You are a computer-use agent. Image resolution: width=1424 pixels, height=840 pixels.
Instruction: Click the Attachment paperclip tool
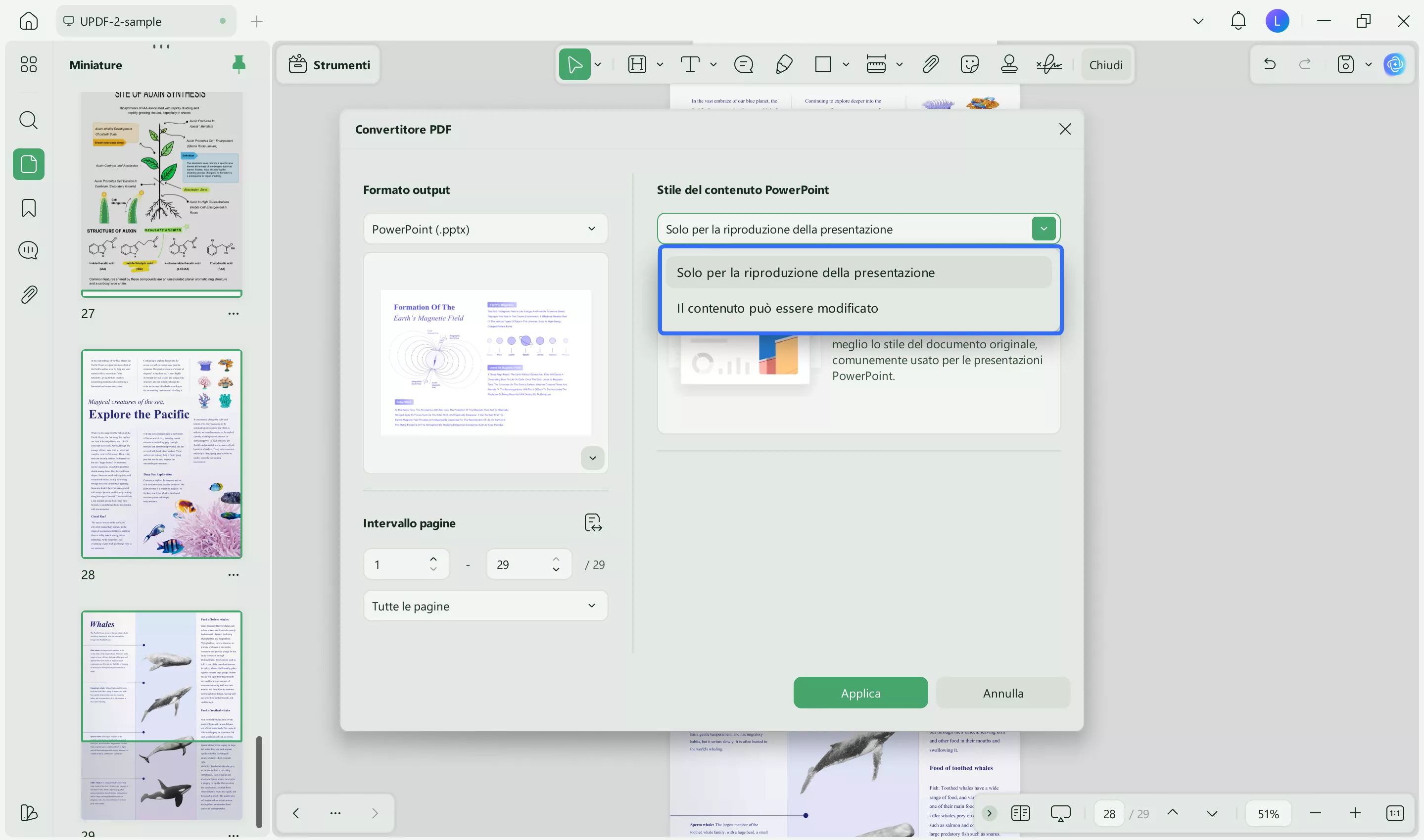click(931, 64)
